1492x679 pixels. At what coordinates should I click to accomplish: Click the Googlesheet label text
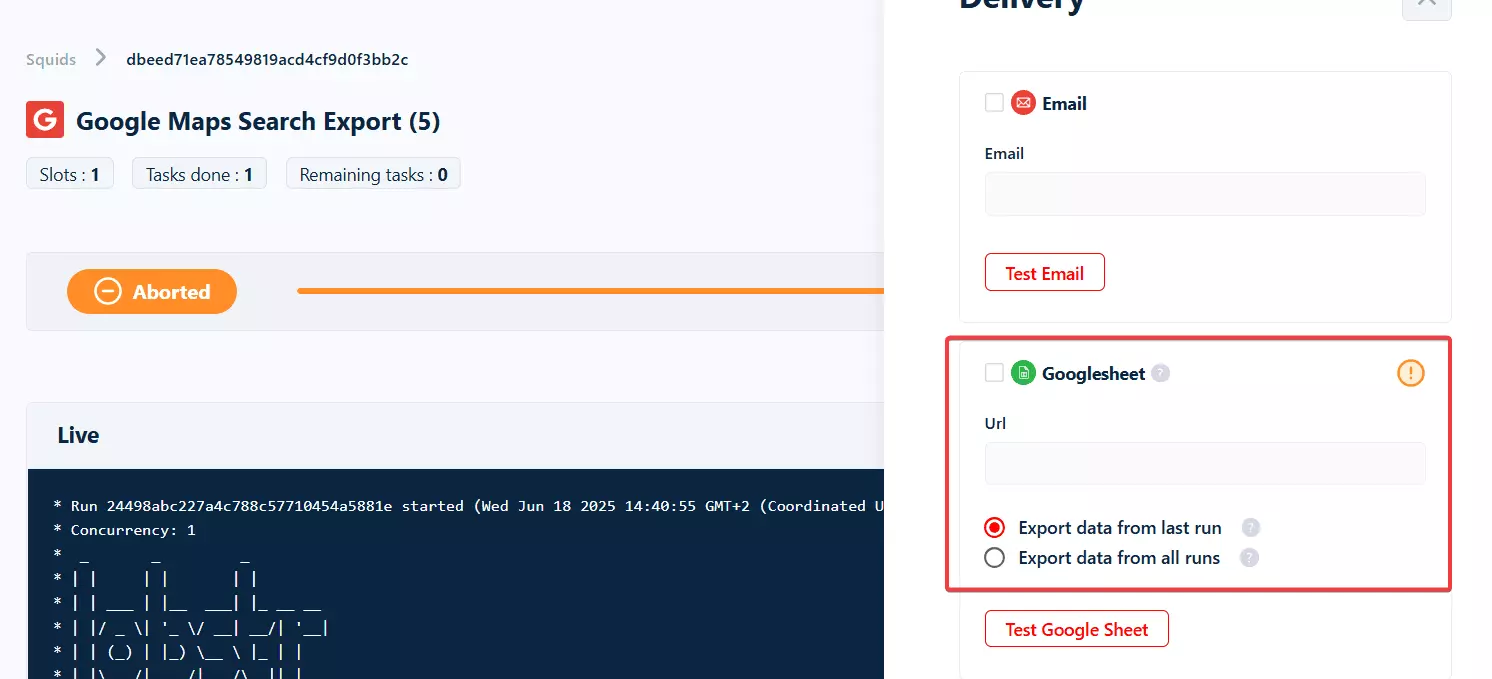(x=1094, y=373)
